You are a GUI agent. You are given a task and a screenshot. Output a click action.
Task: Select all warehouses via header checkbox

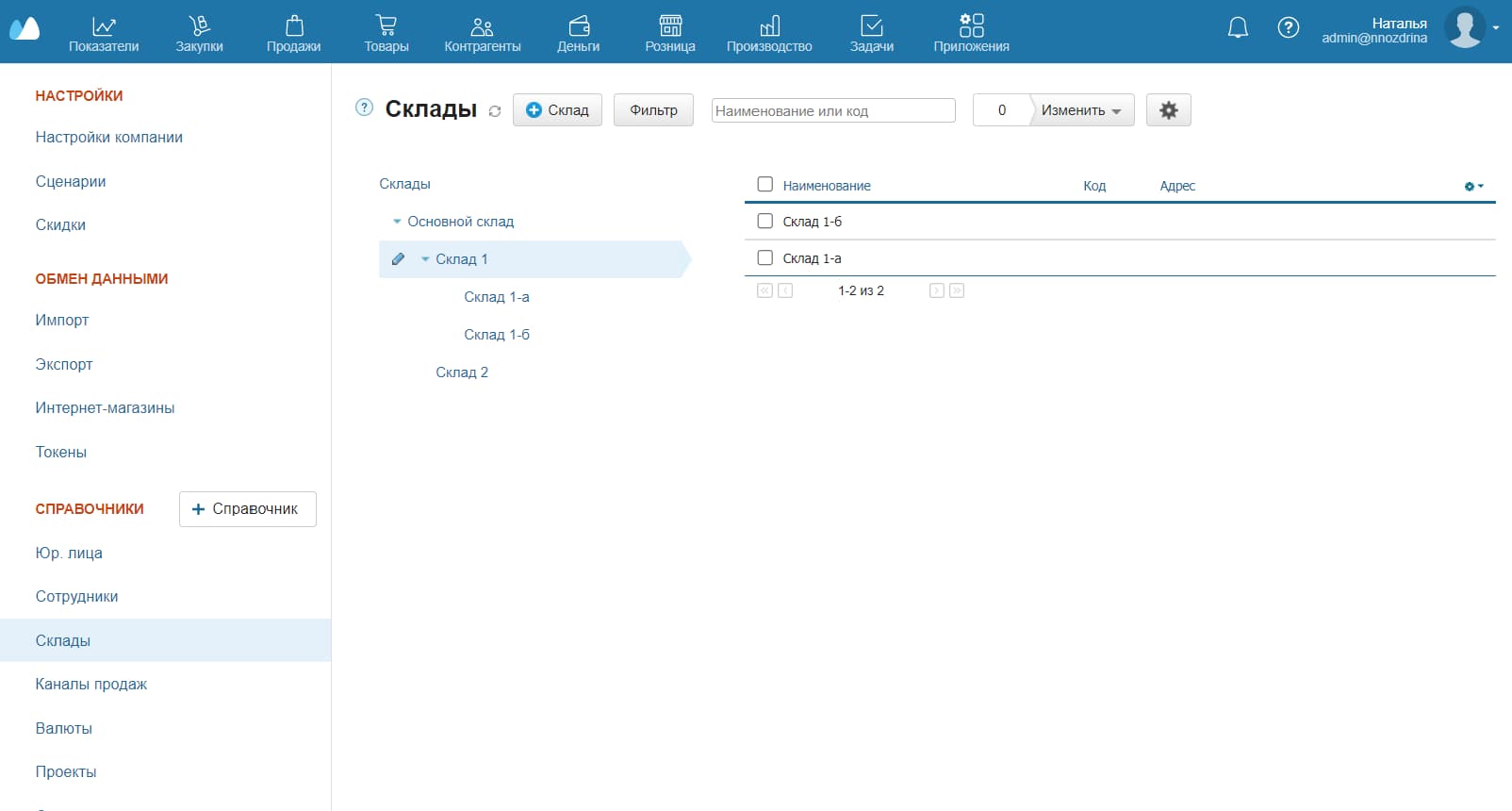(x=765, y=185)
